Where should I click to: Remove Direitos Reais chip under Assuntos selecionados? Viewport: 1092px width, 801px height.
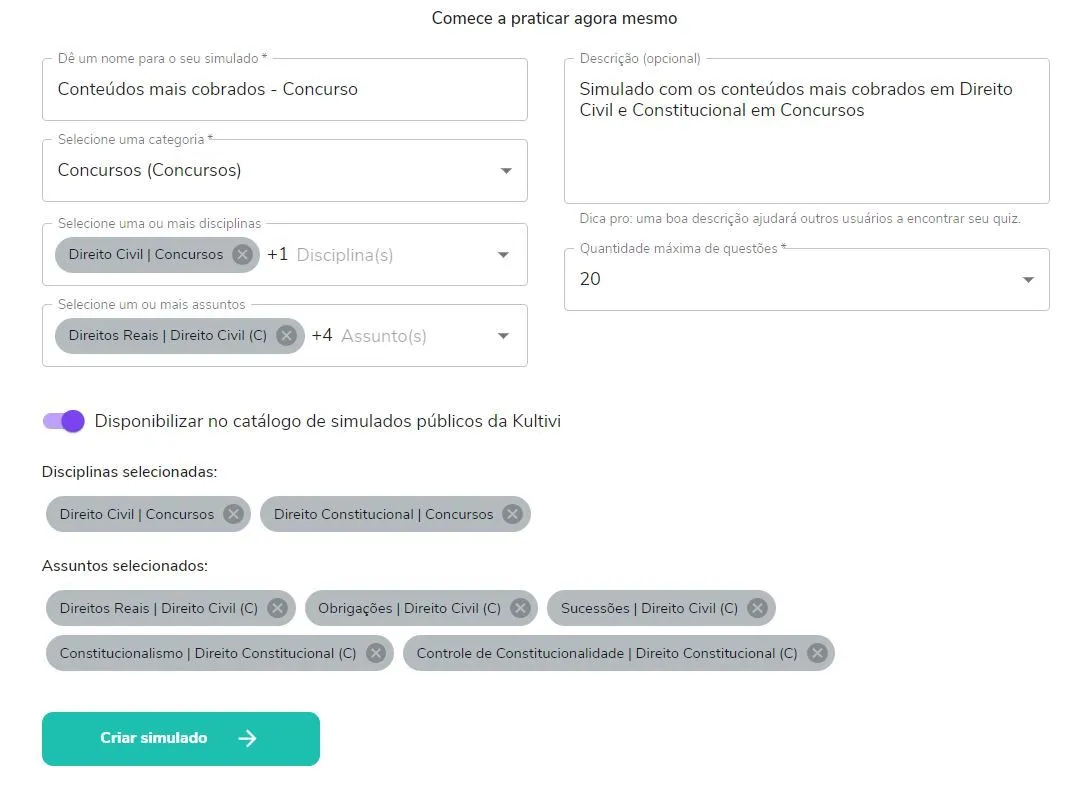(x=277, y=608)
